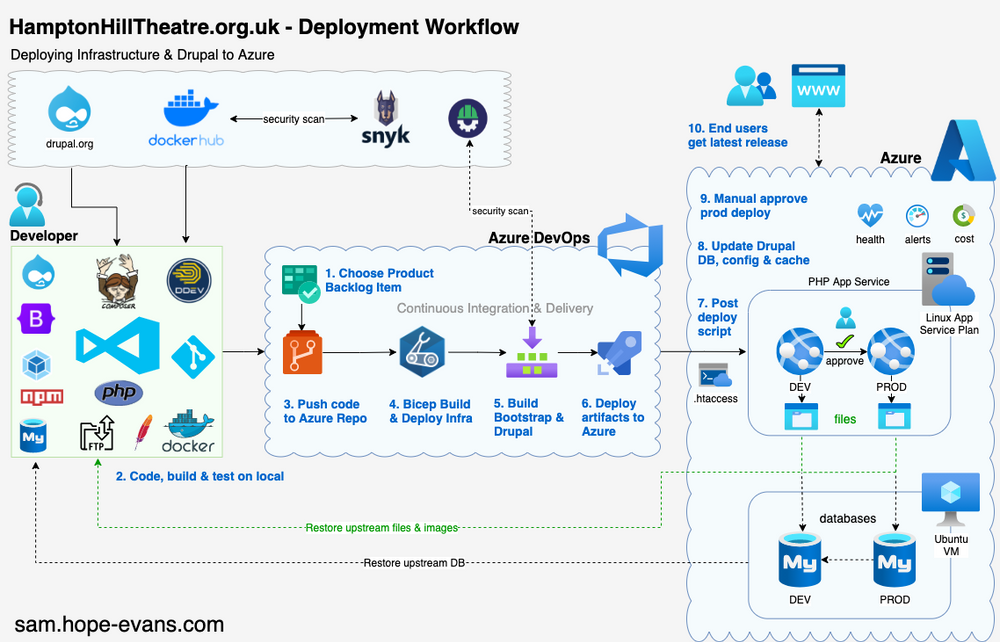Screen dimensions: 1000x642
Task: Click the PHP logo
Action: 118,393
